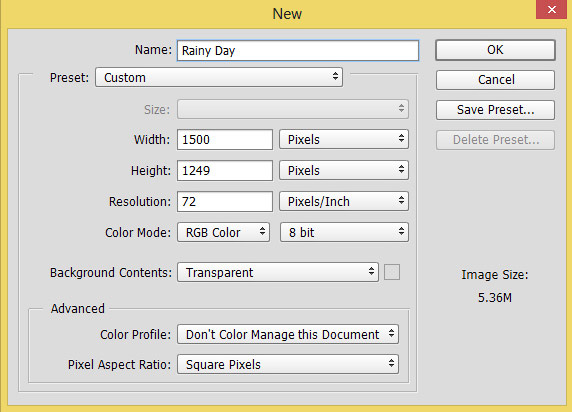This screenshot has height=412, width=572.
Task: Open the Width units dropdown
Action: click(x=344, y=139)
